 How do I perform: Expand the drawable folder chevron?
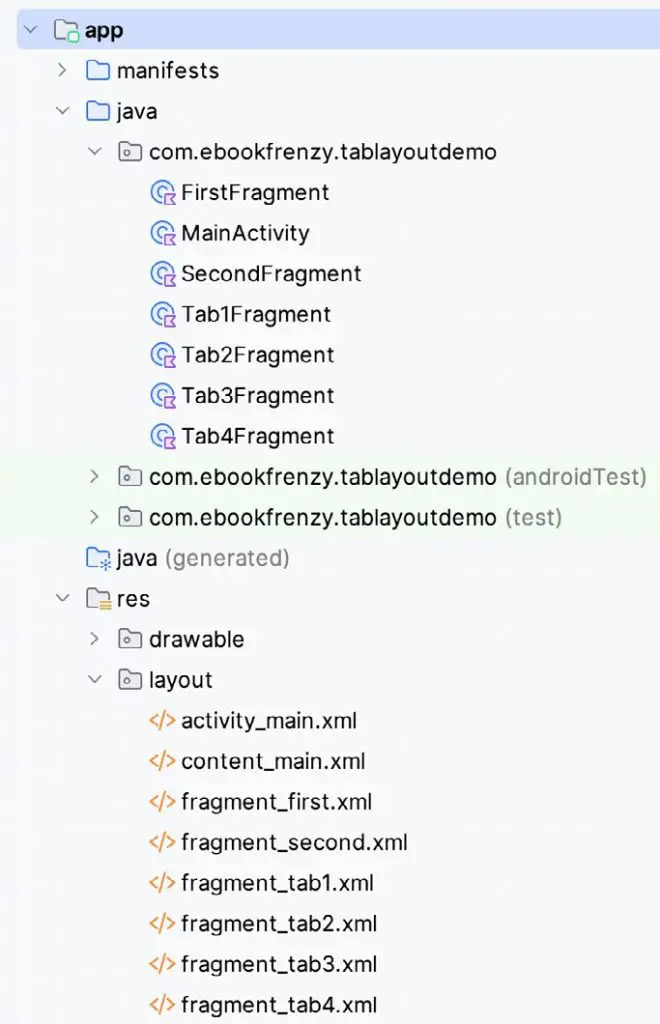95,638
